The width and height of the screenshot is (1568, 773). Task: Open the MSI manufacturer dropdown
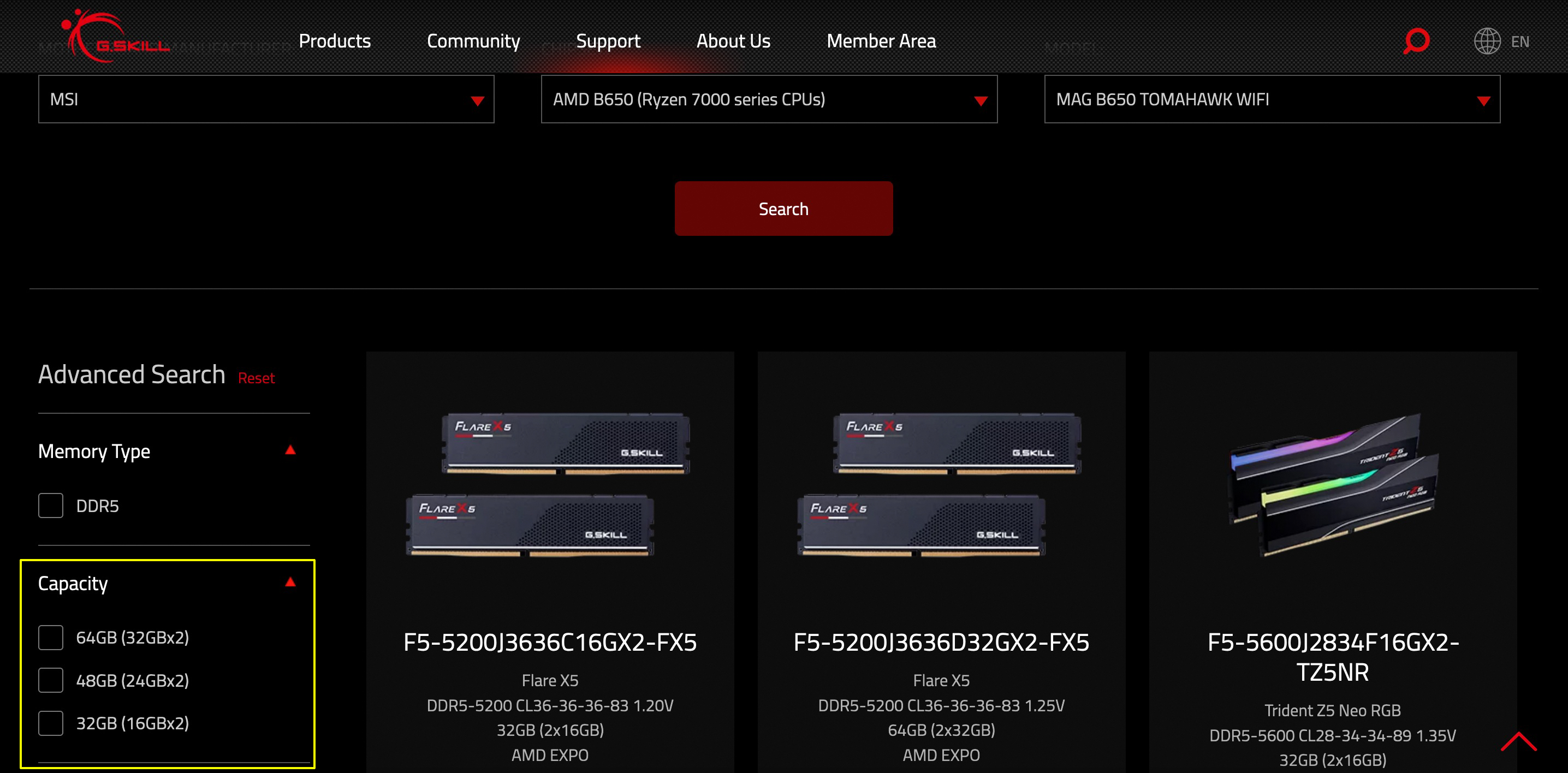(266, 99)
